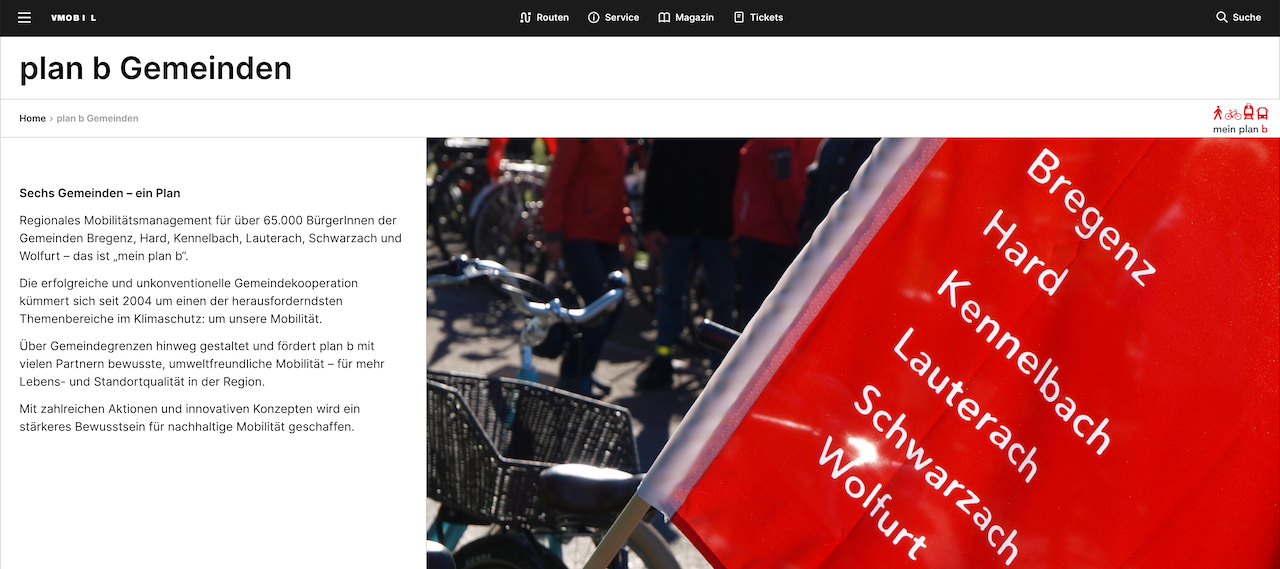
Task: Click the info circle icon beside Service
Action: point(594,18)
